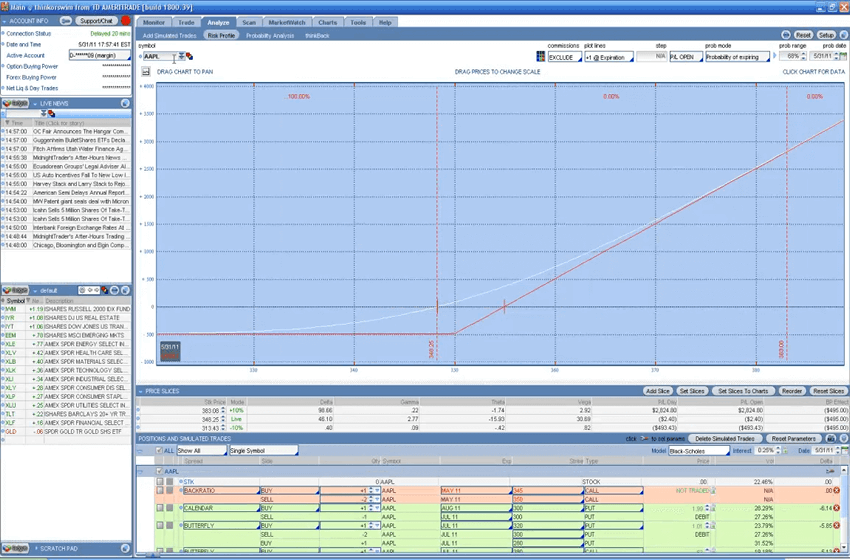Remove the first BUTTERFLY trade with red X
850x560 pixels.
coord(836,525)
